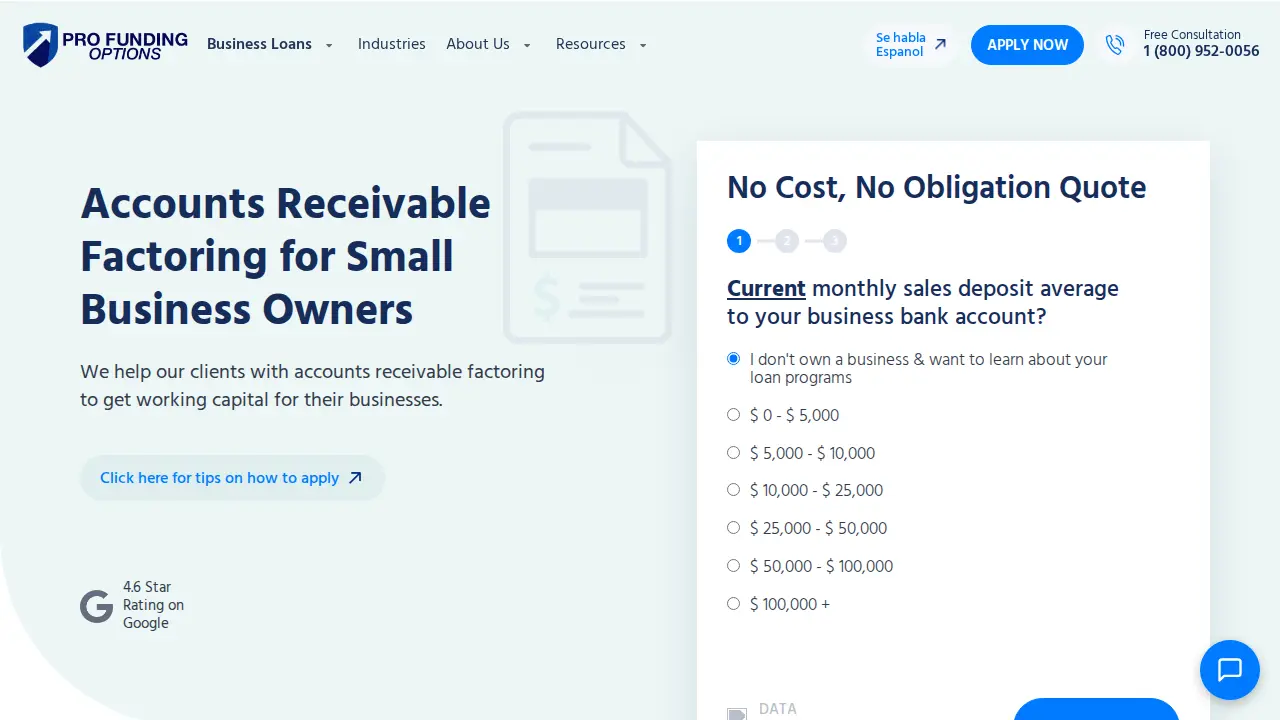Open the Business Loans menu
1280x720 pixels.
(259, 44)
